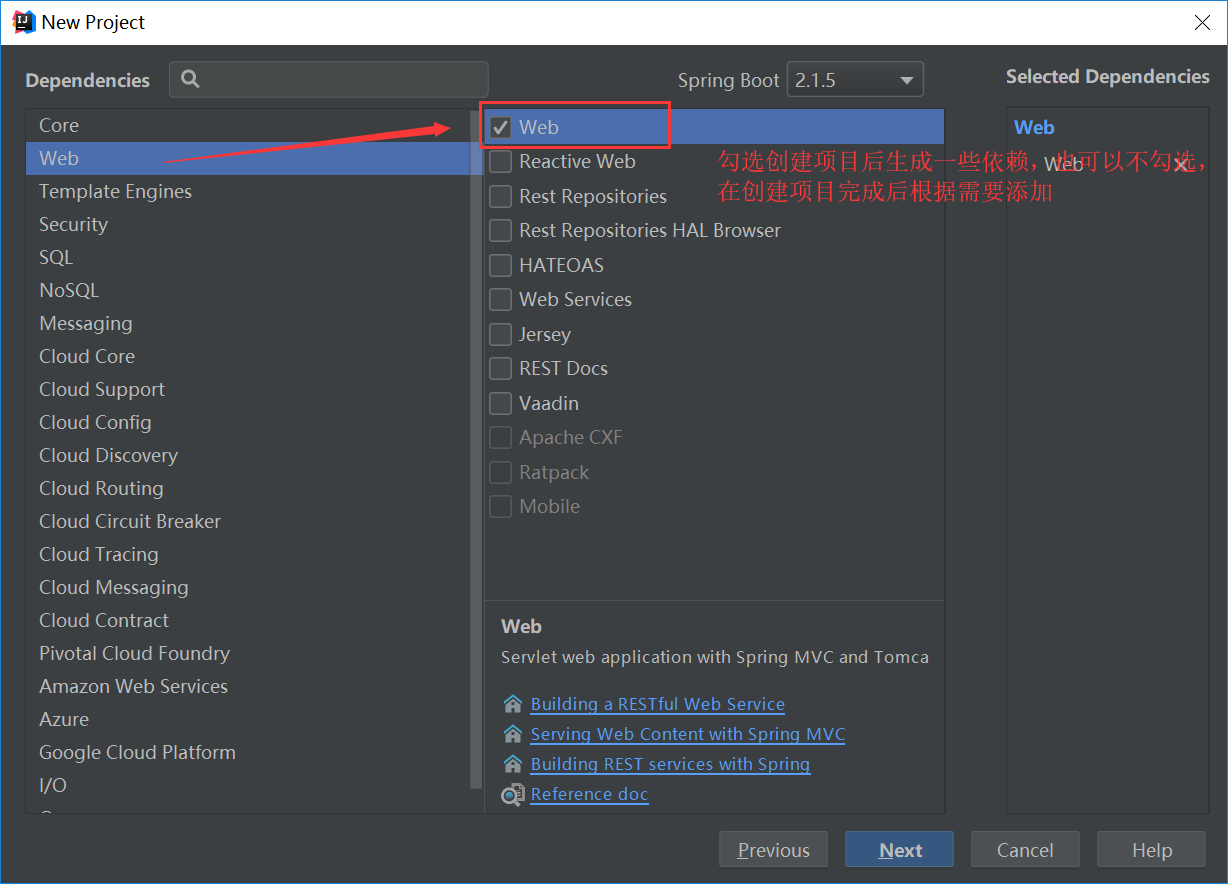Enable the Vaadin checkbox
Image resolution: width=1228 pixels, height=884 pixels.
tap(501, 403)
